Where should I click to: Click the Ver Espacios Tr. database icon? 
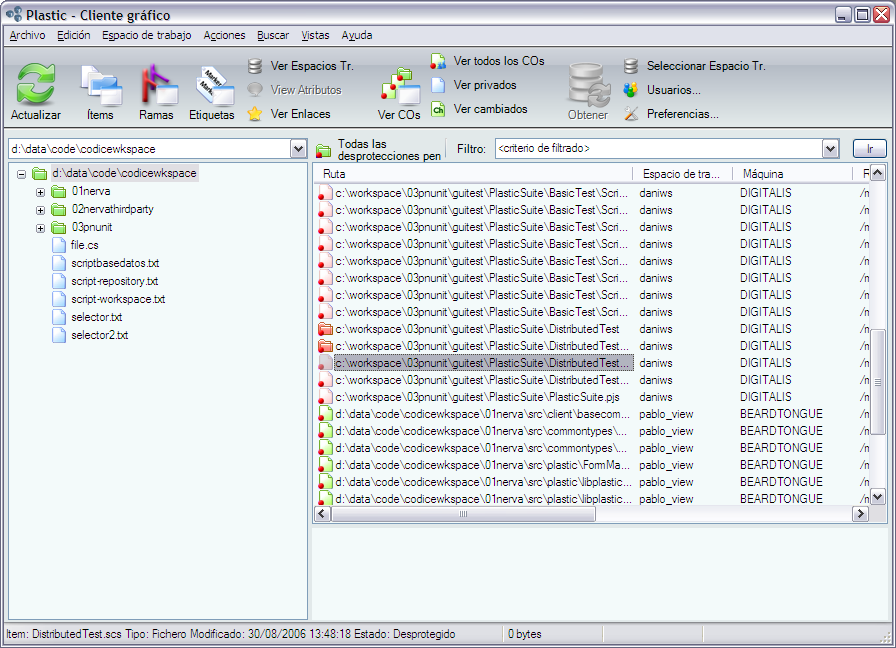click(255, 66)
